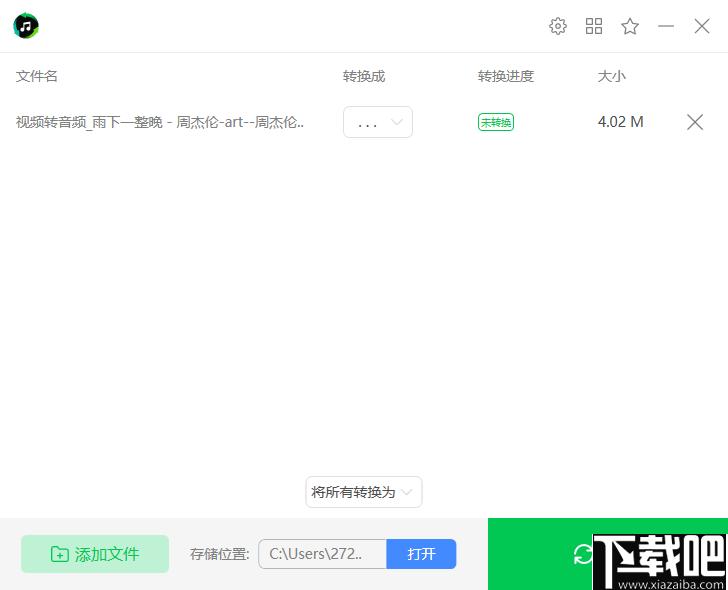728x590 pixels.
Task: Click the 转换成 column header
Action: pos(364,76)
